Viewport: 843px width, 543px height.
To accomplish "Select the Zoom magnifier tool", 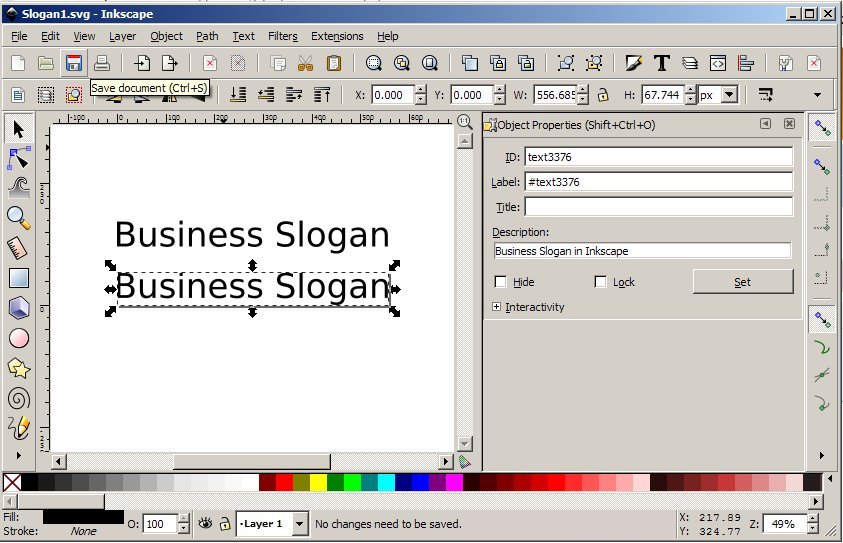I will point(19,218).
